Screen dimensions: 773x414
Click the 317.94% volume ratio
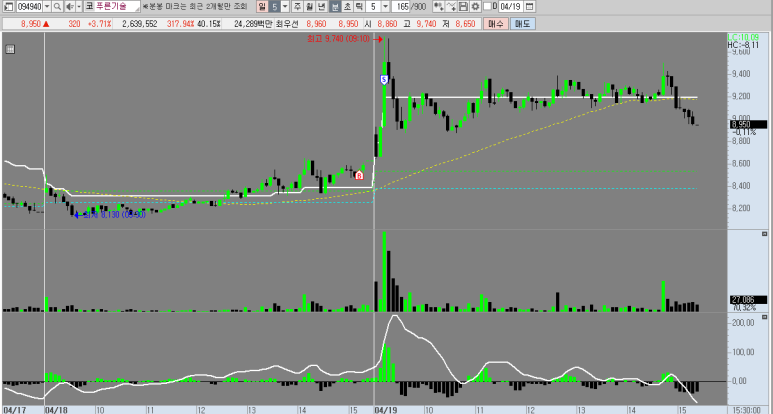[180, 24]
